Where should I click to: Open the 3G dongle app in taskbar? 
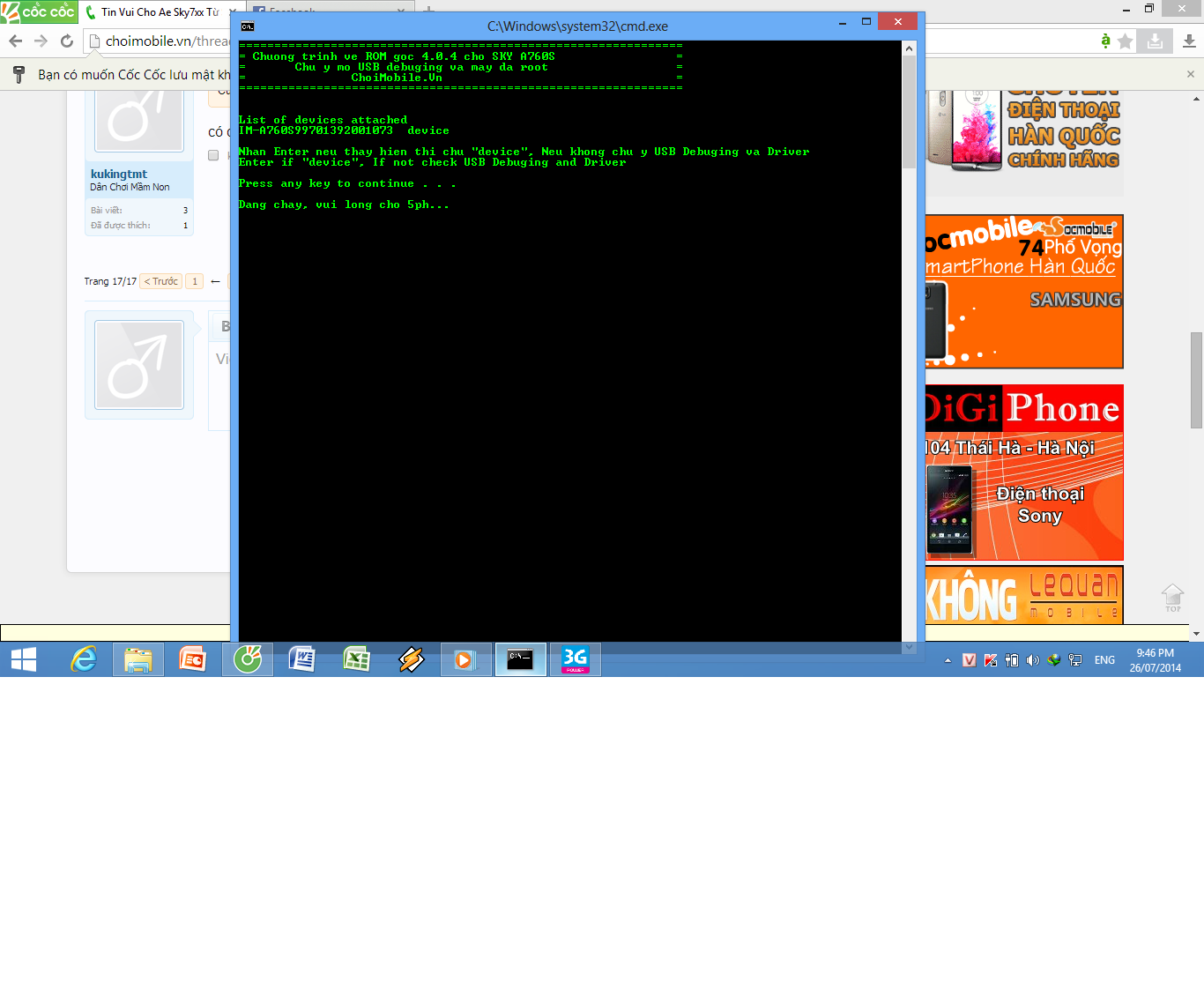pyautogui.click(x=575, y=659)
